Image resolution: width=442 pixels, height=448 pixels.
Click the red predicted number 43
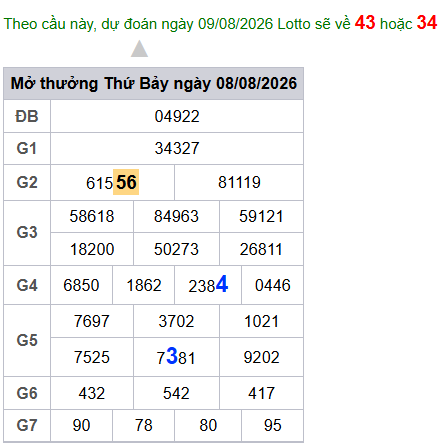point(365,23)
